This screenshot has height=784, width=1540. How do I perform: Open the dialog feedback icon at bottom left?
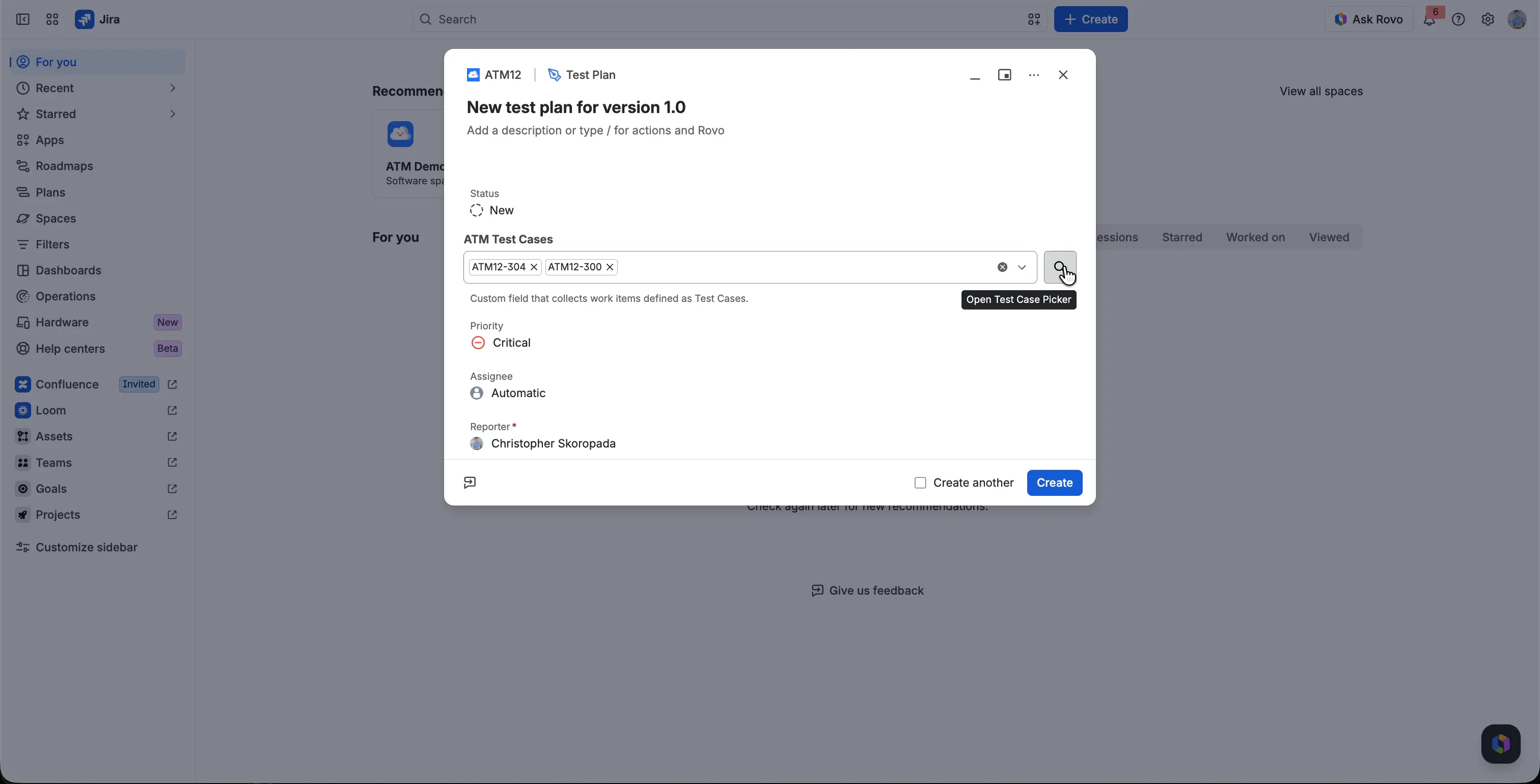[x=470, y=482]
